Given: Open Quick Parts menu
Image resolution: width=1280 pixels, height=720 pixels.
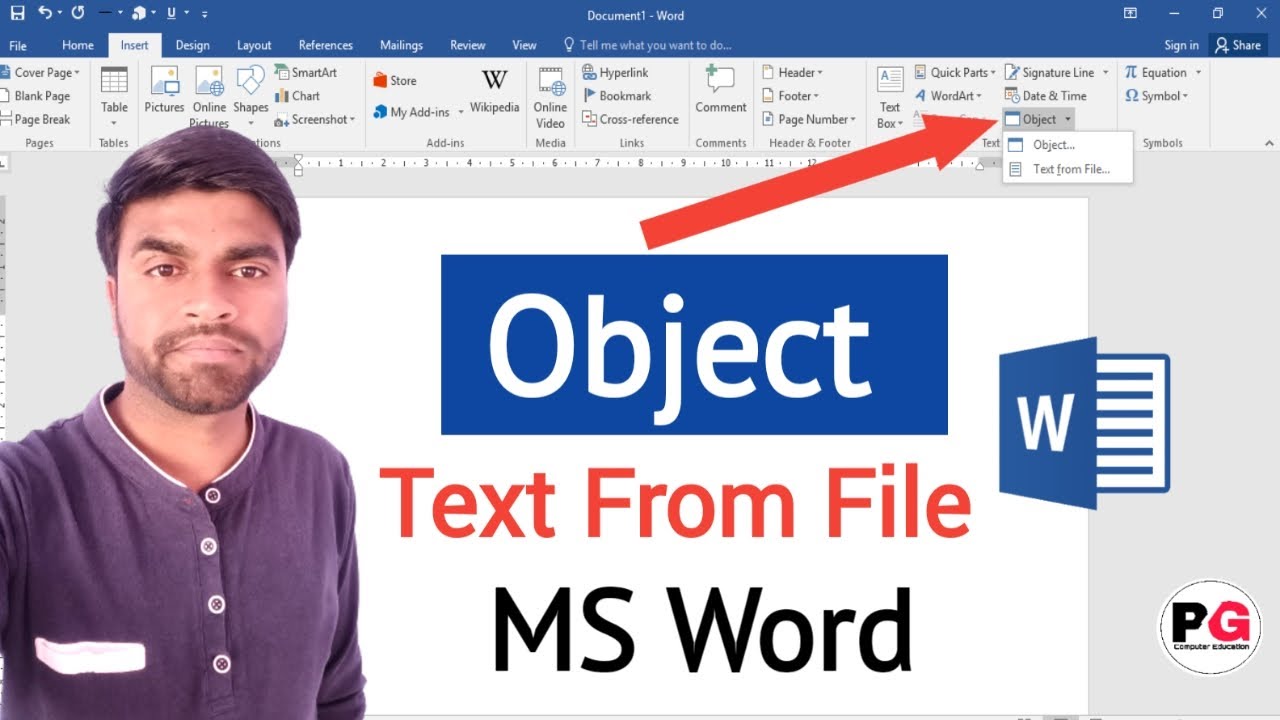Looking at the screenshot, I should tap(954, 72).
